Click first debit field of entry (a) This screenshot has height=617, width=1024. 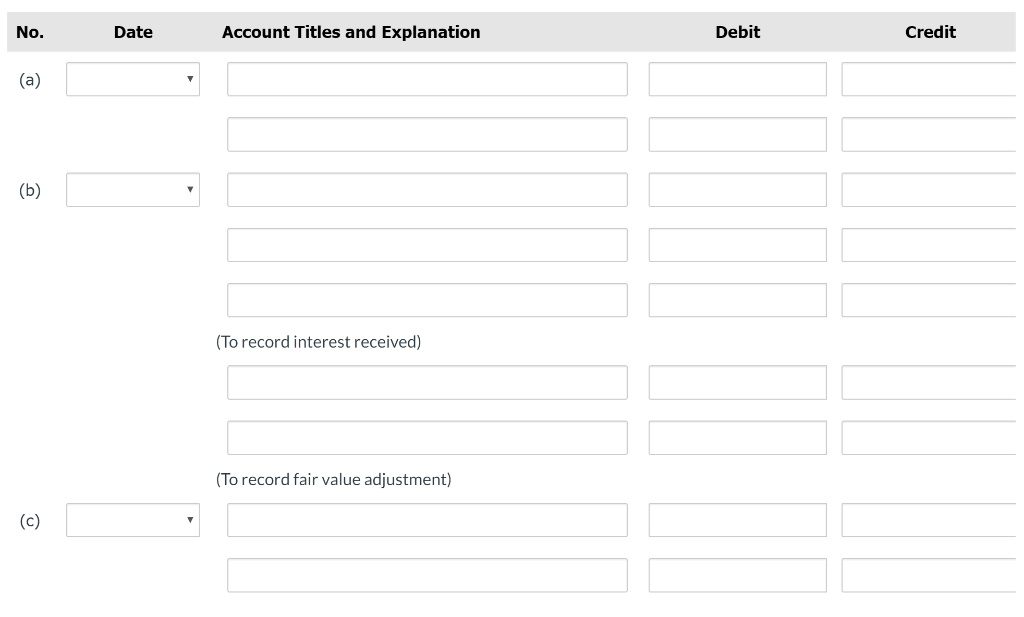pyautogui.click(x=737, y=80)
